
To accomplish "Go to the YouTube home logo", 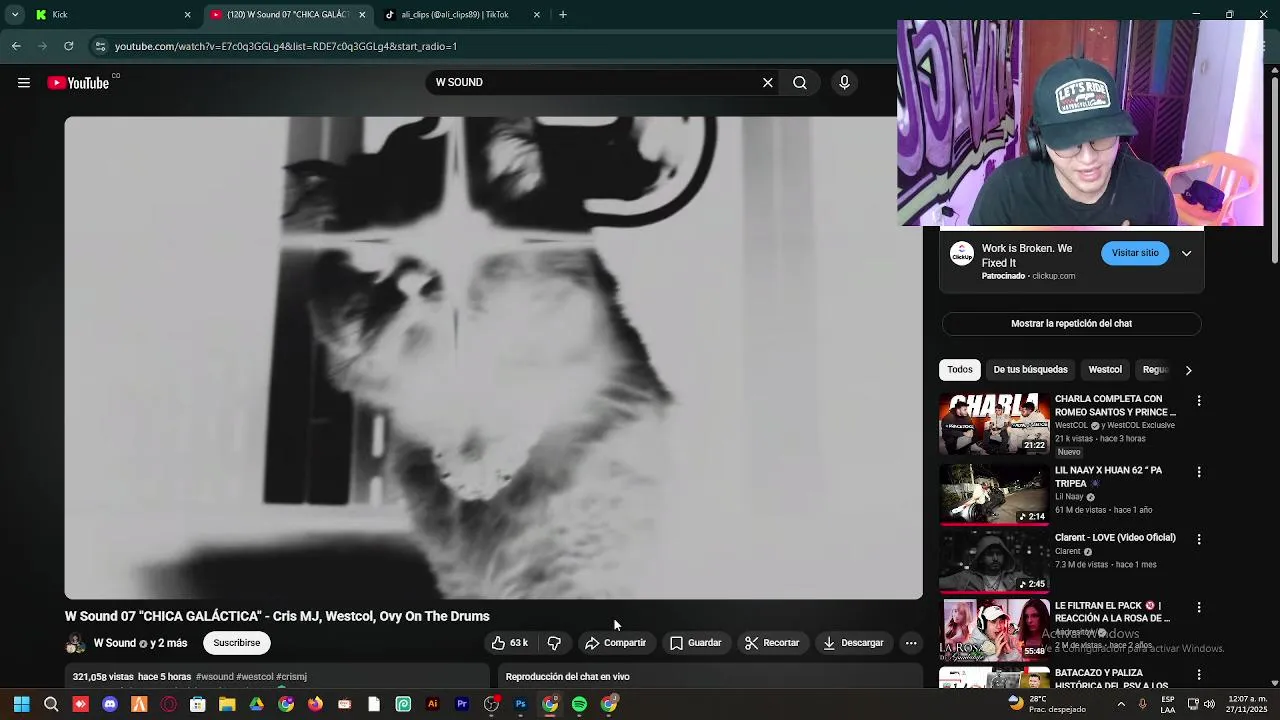I will click(x=79, y=83).
